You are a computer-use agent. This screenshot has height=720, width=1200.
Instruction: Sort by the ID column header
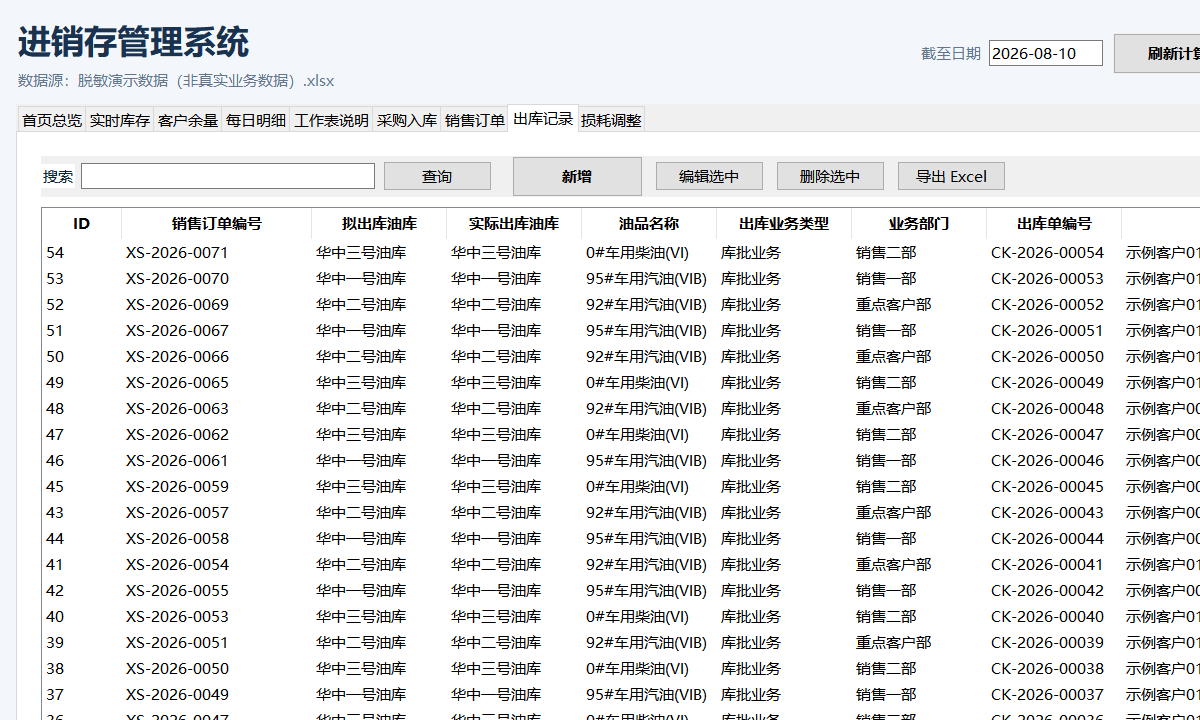coord(82,224)
